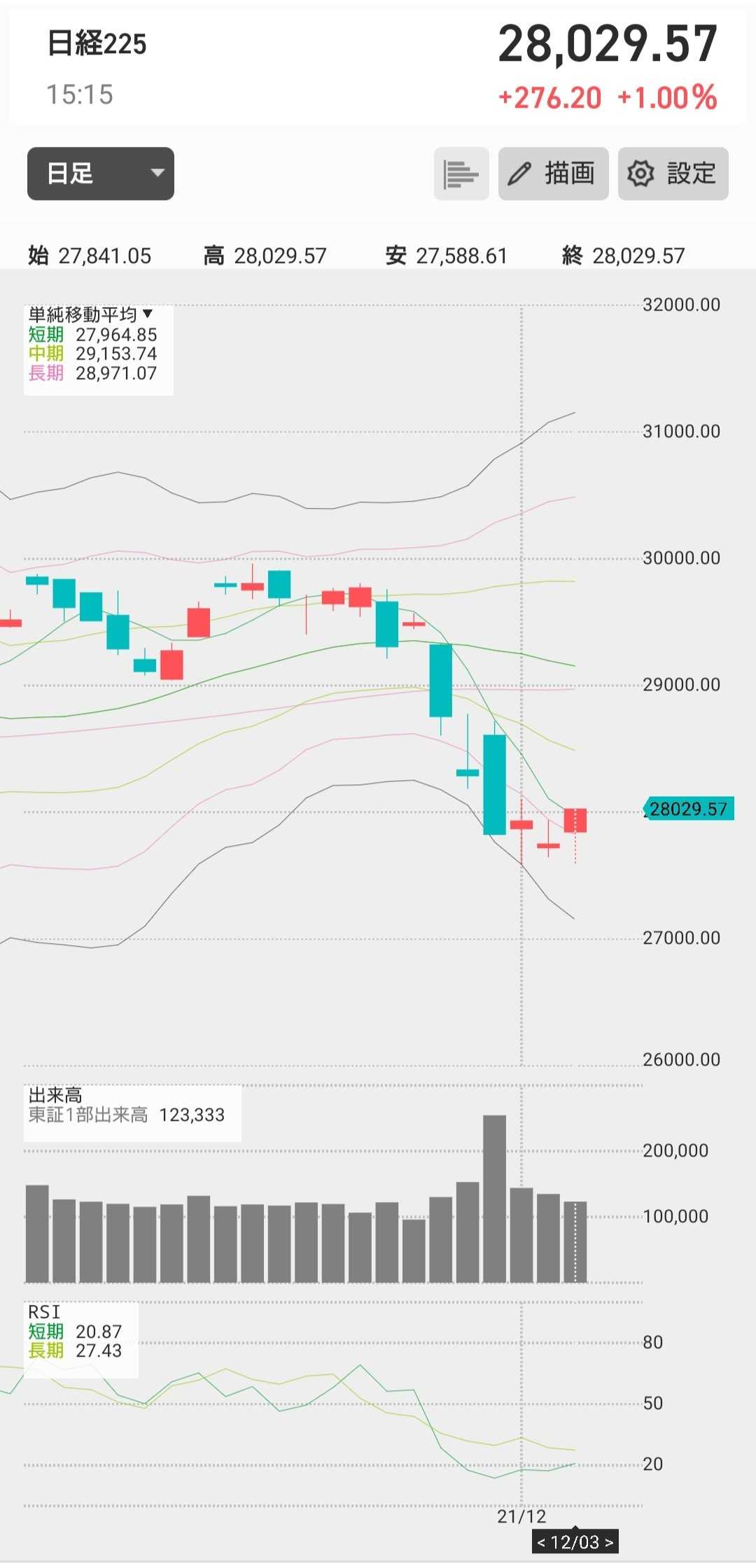Viewport: 756px width, 1568px height.
Task: Tap the 21/12 date axis label
Action: [521, 1516]
